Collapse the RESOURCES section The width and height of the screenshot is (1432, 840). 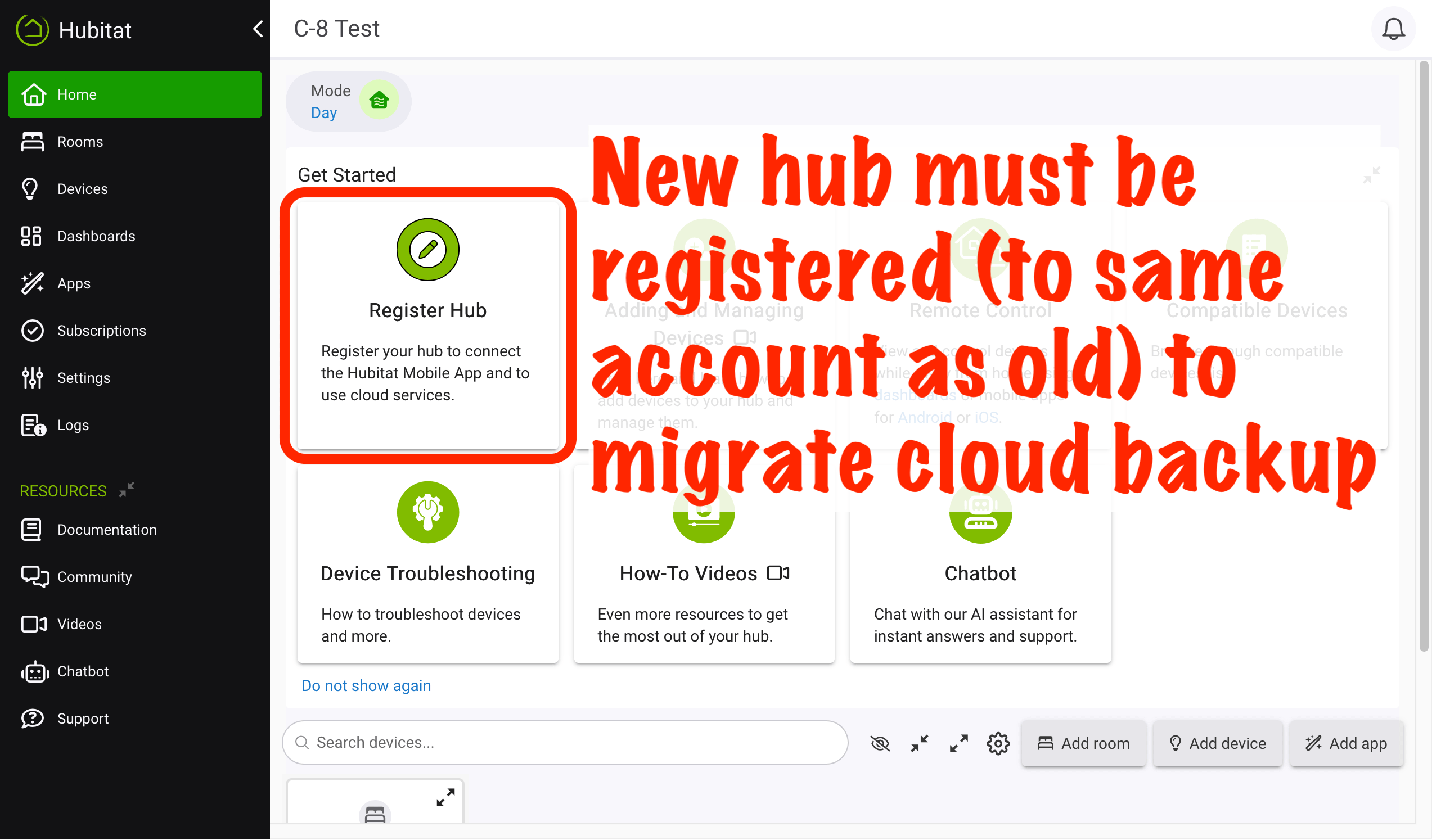click(127, 490)
